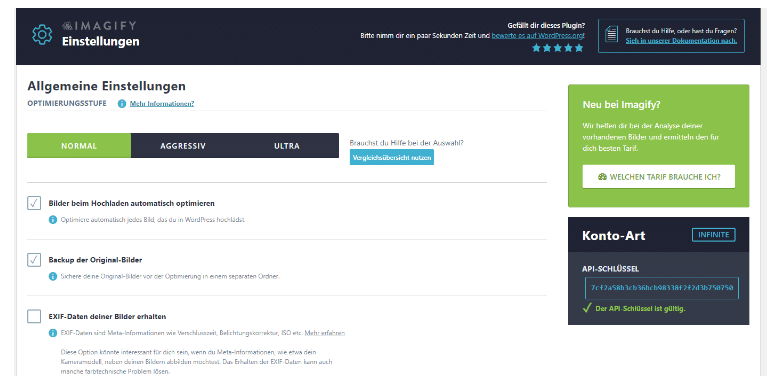Click the INFINITE account type badge
The height and width of the screenshot is (385, 767).
713,235
